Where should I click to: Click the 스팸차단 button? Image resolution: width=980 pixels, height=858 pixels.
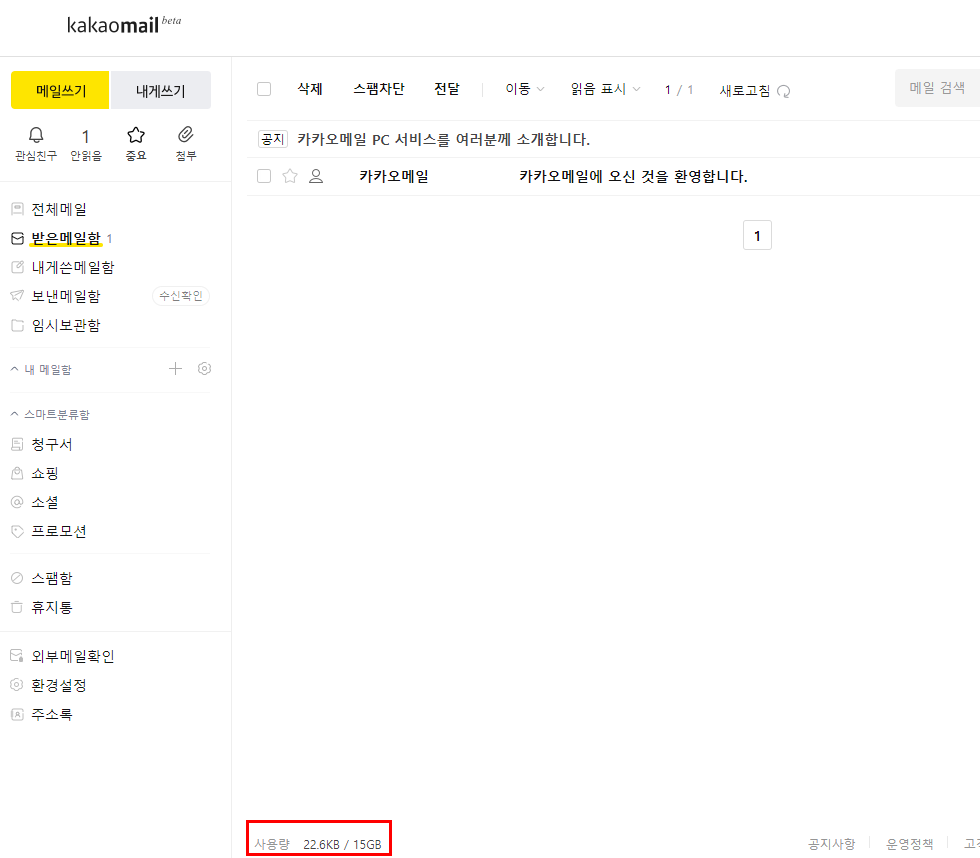(379, 89)
